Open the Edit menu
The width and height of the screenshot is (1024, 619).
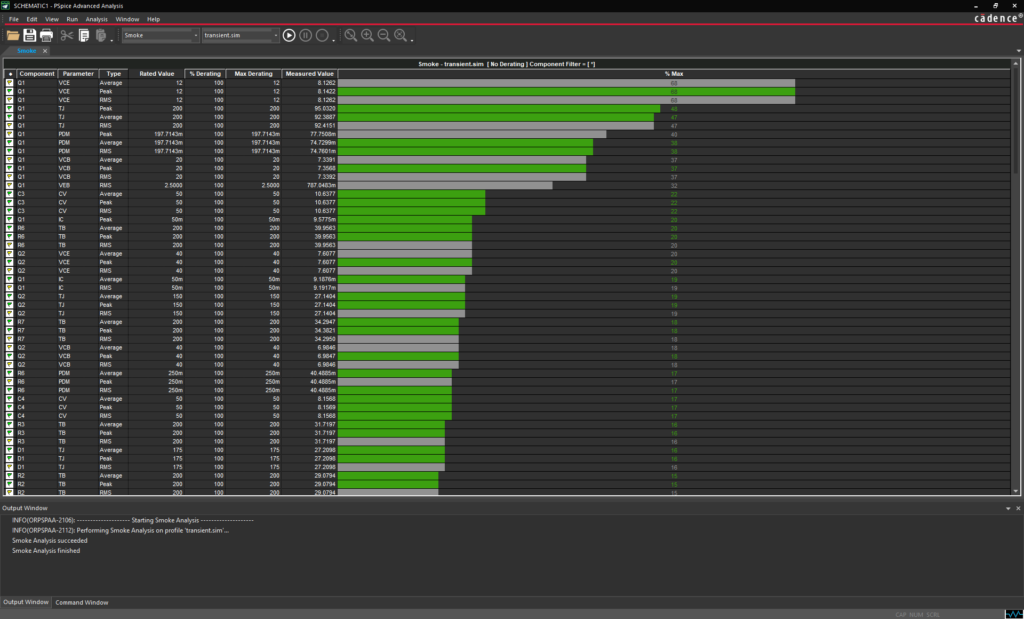tap(32, 20)
